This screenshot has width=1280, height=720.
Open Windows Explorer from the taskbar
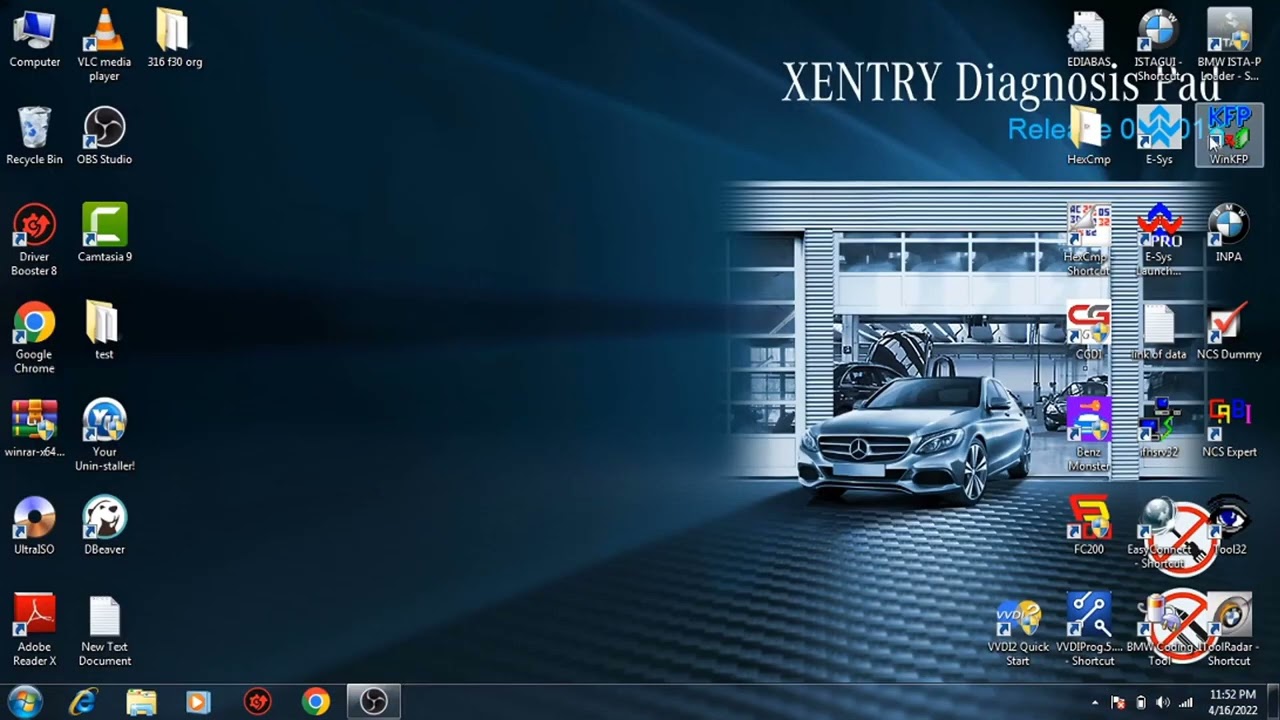[141, 702]
